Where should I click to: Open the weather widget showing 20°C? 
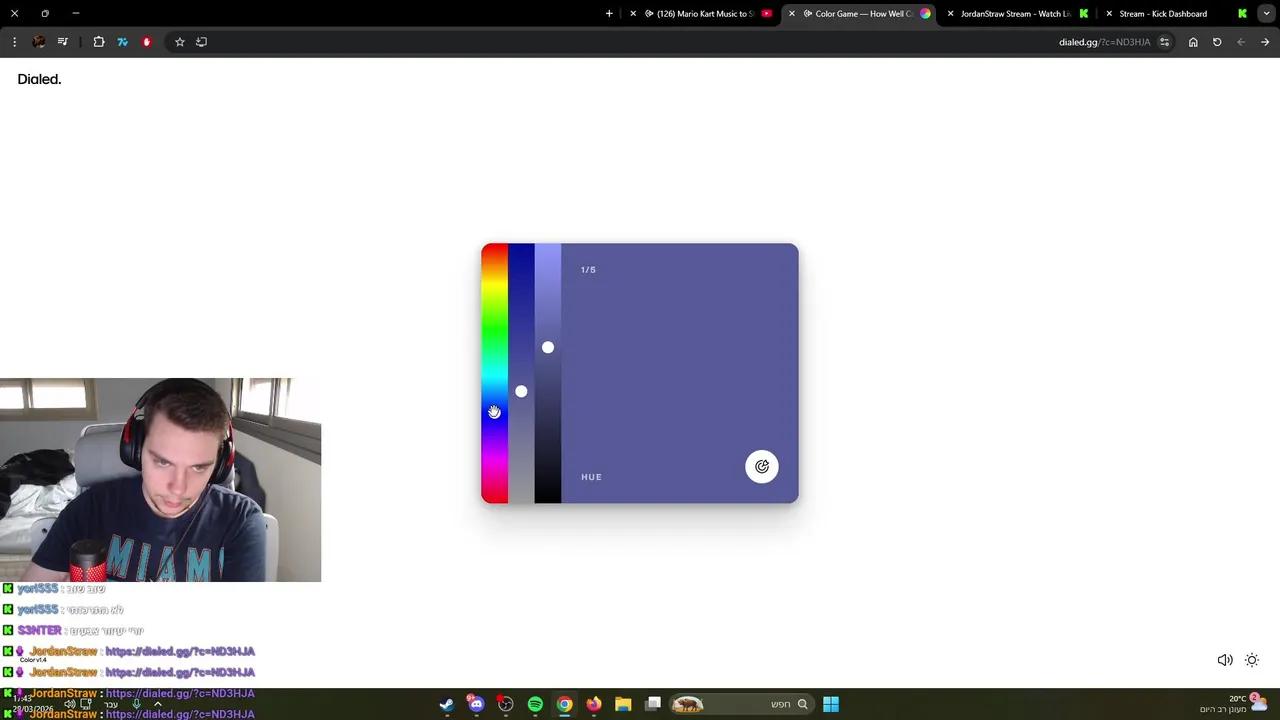[1233, 704]
